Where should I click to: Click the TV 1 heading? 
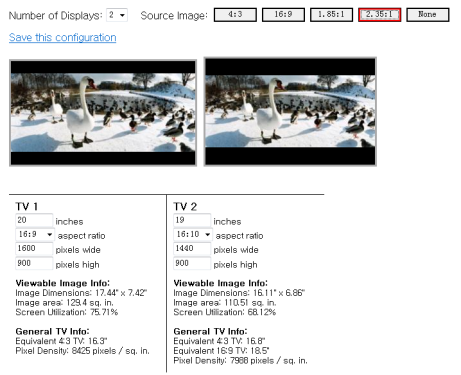click(27, 207)
